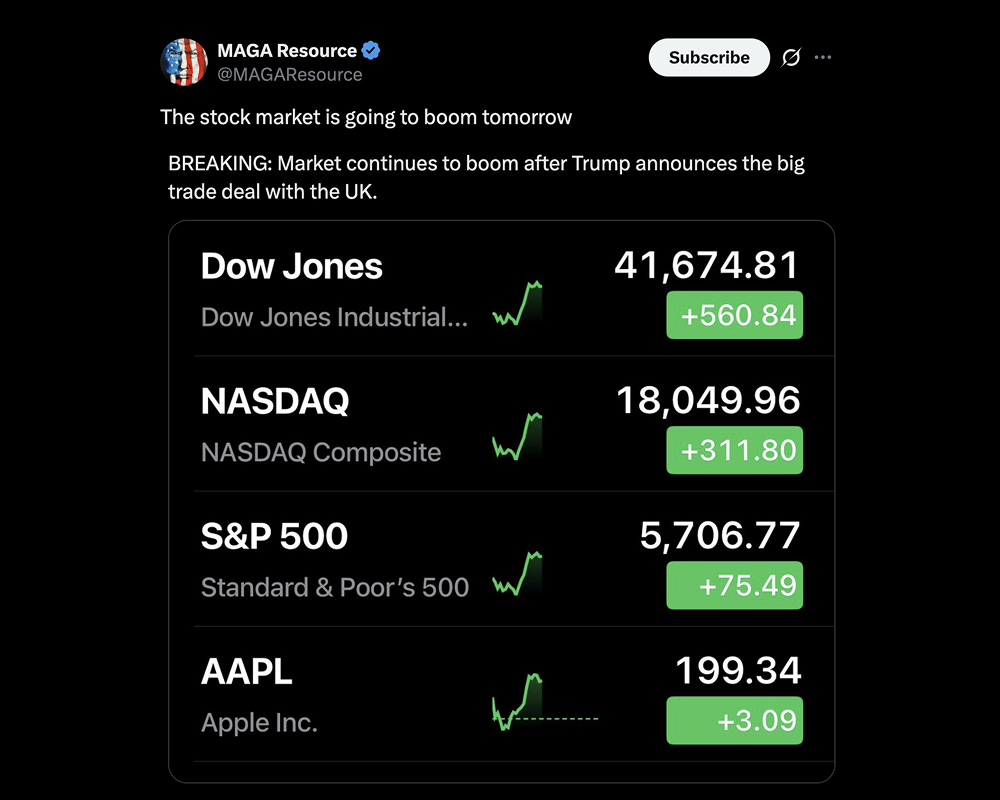
Task: Click the NASDAQ sparkline chart
Action: click(517, 436)
